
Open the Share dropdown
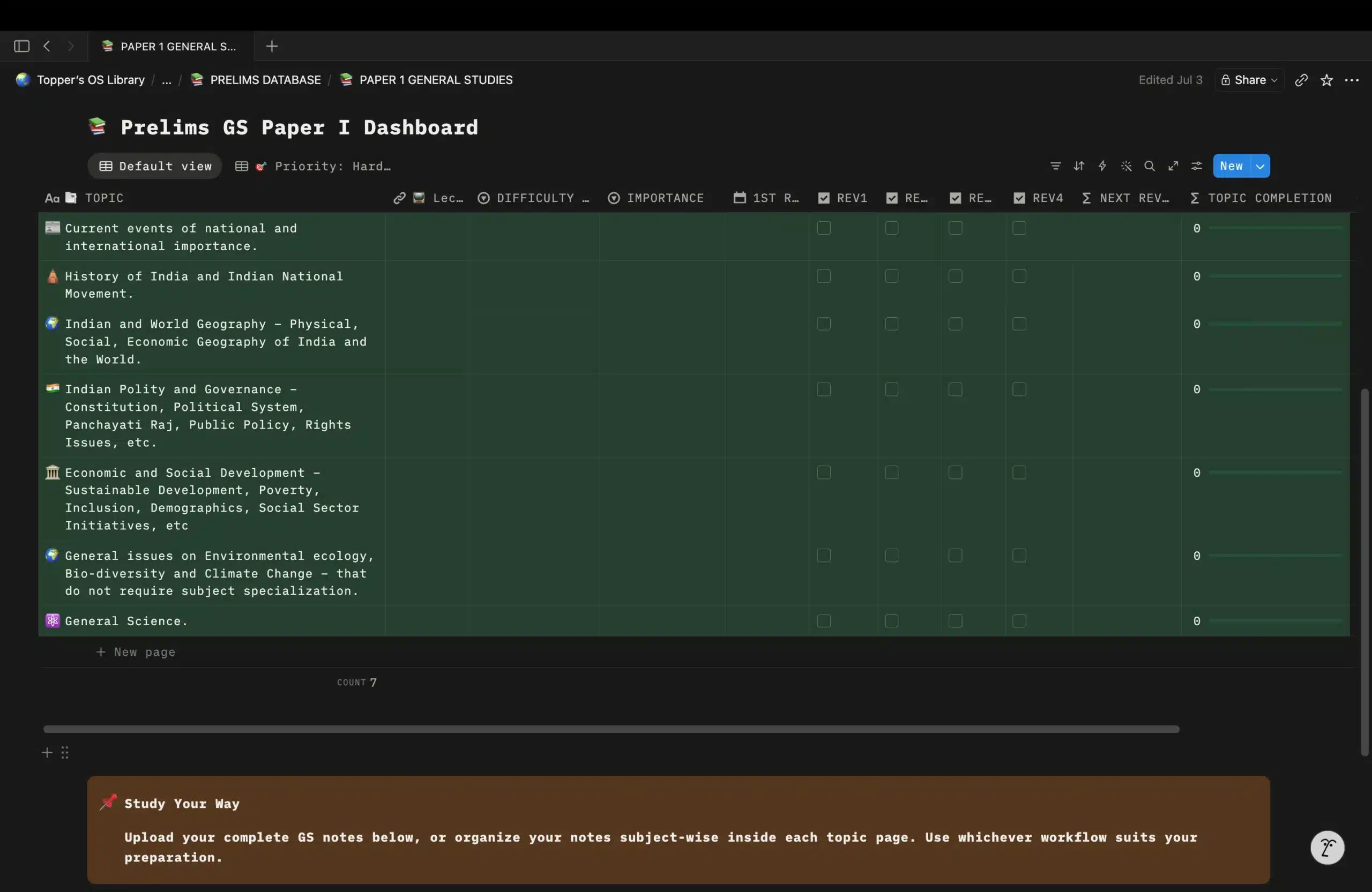pyautogui.click(x=1249, y=80)
